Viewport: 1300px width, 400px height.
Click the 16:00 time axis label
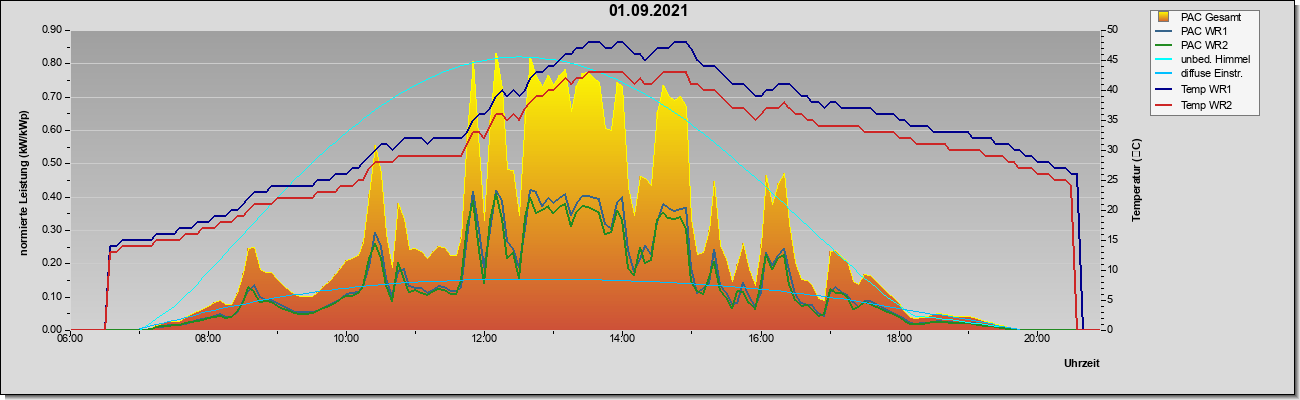tap(761, 338)
